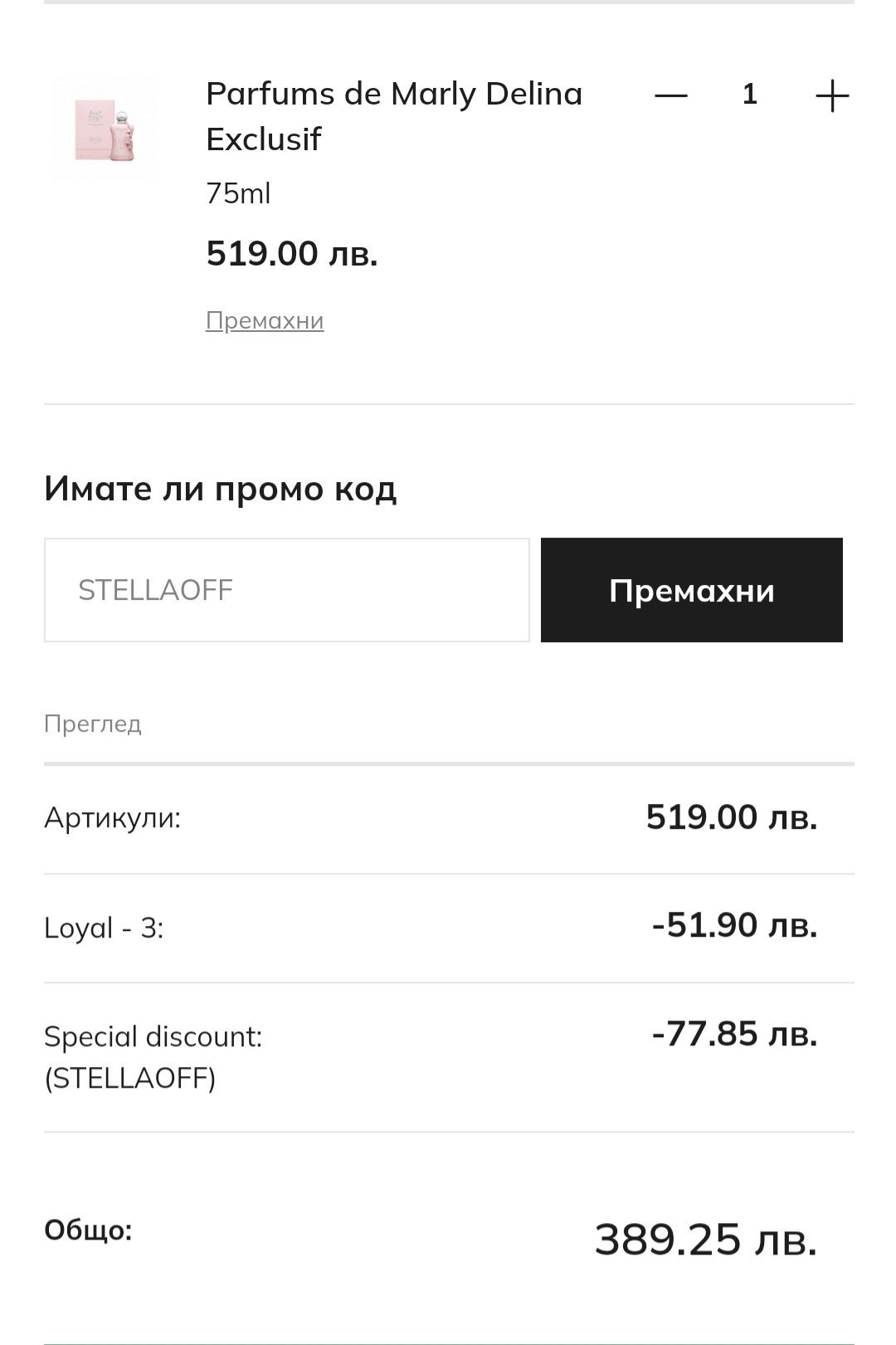Focus the STELLAOFF promo code field
Viewport: 896px width, 1345px height.
286,590
